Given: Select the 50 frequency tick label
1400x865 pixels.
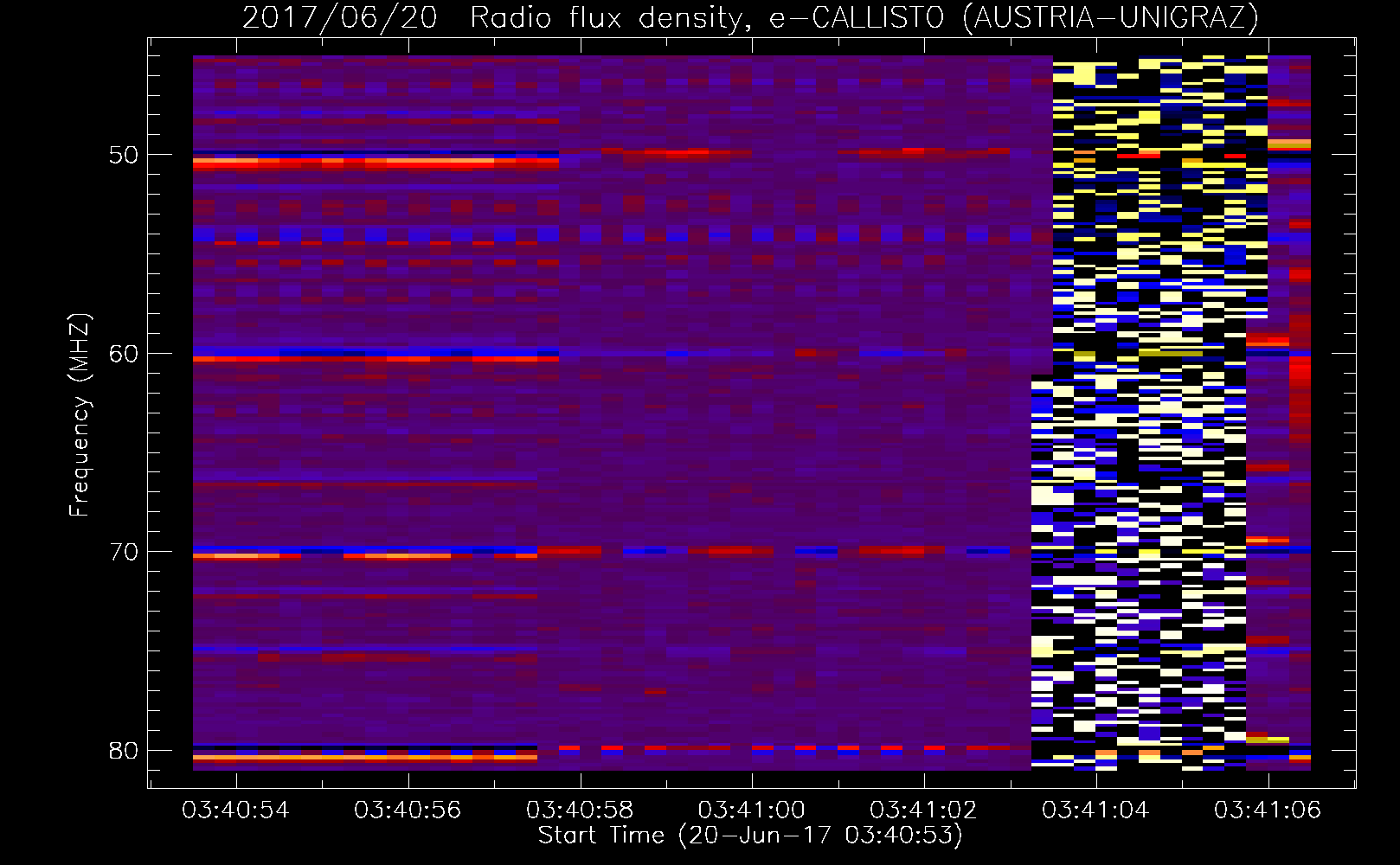Looking at the screenshot, I should pos(124,156).
